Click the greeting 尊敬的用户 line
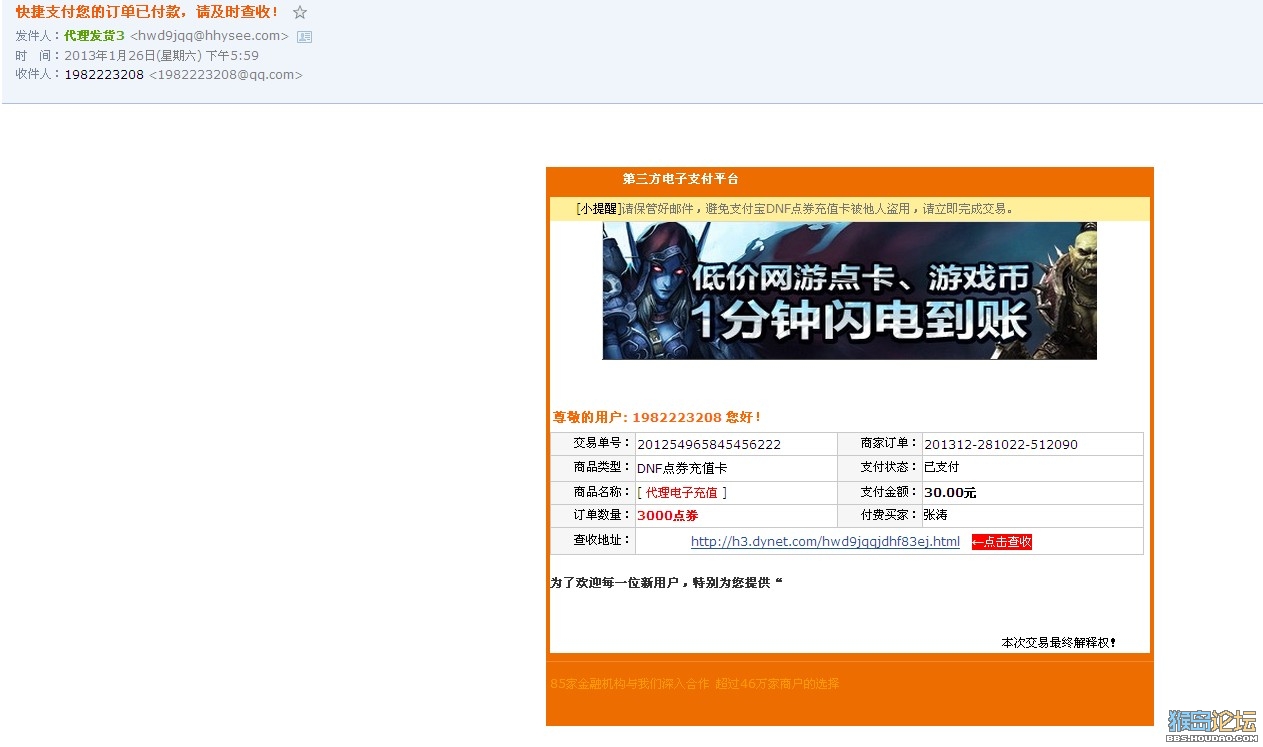The height and width of the screenshot is (747, 1263). click(x=656, y=417)
